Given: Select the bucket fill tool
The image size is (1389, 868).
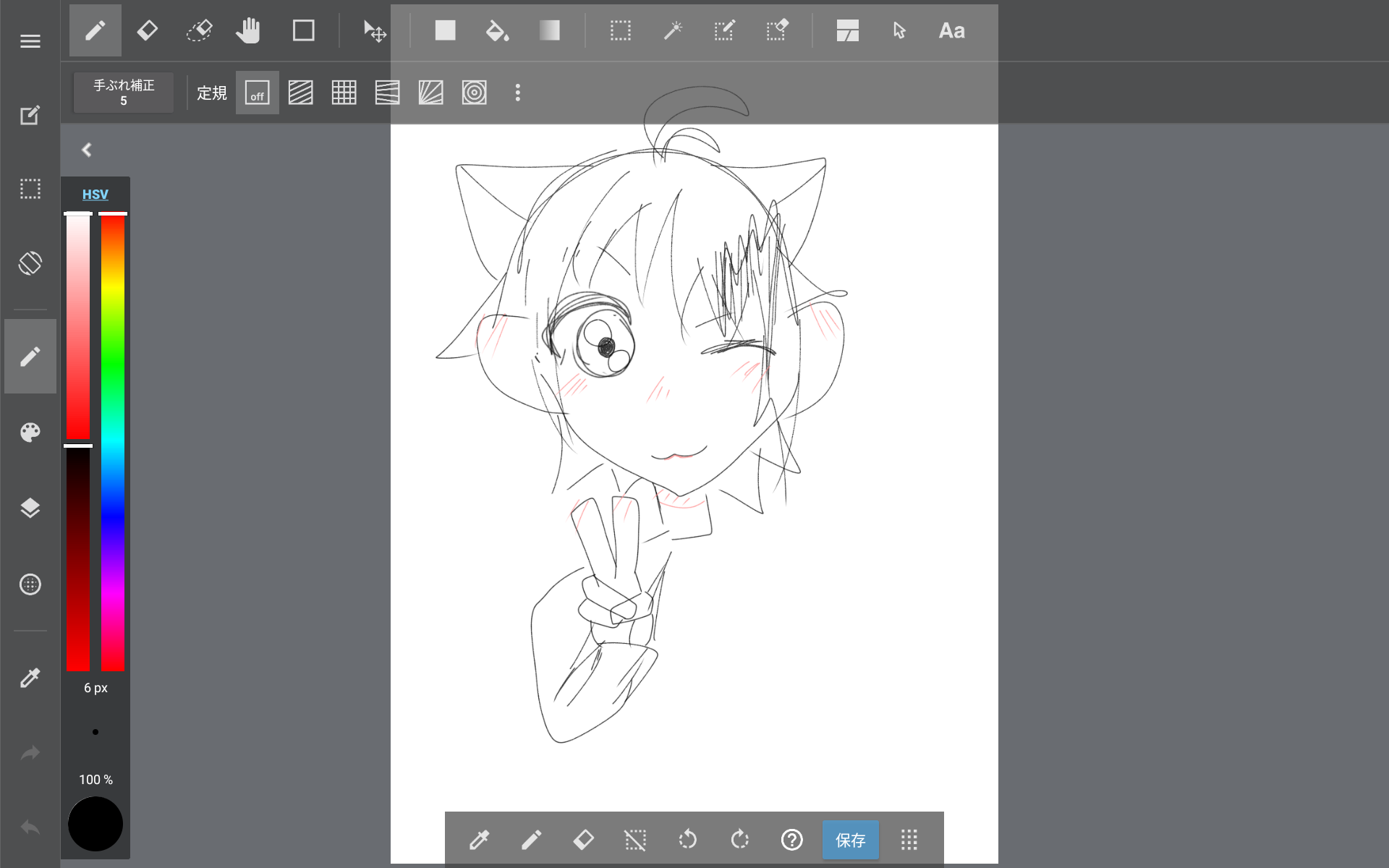Looking at the screenshot, I should (x=497, y=31).
